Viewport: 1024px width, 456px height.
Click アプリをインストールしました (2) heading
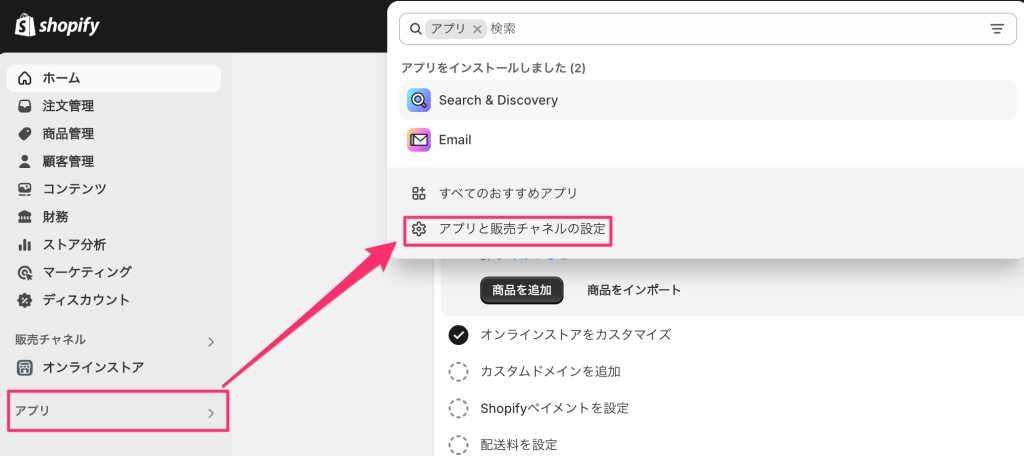(x=494, y=68)
